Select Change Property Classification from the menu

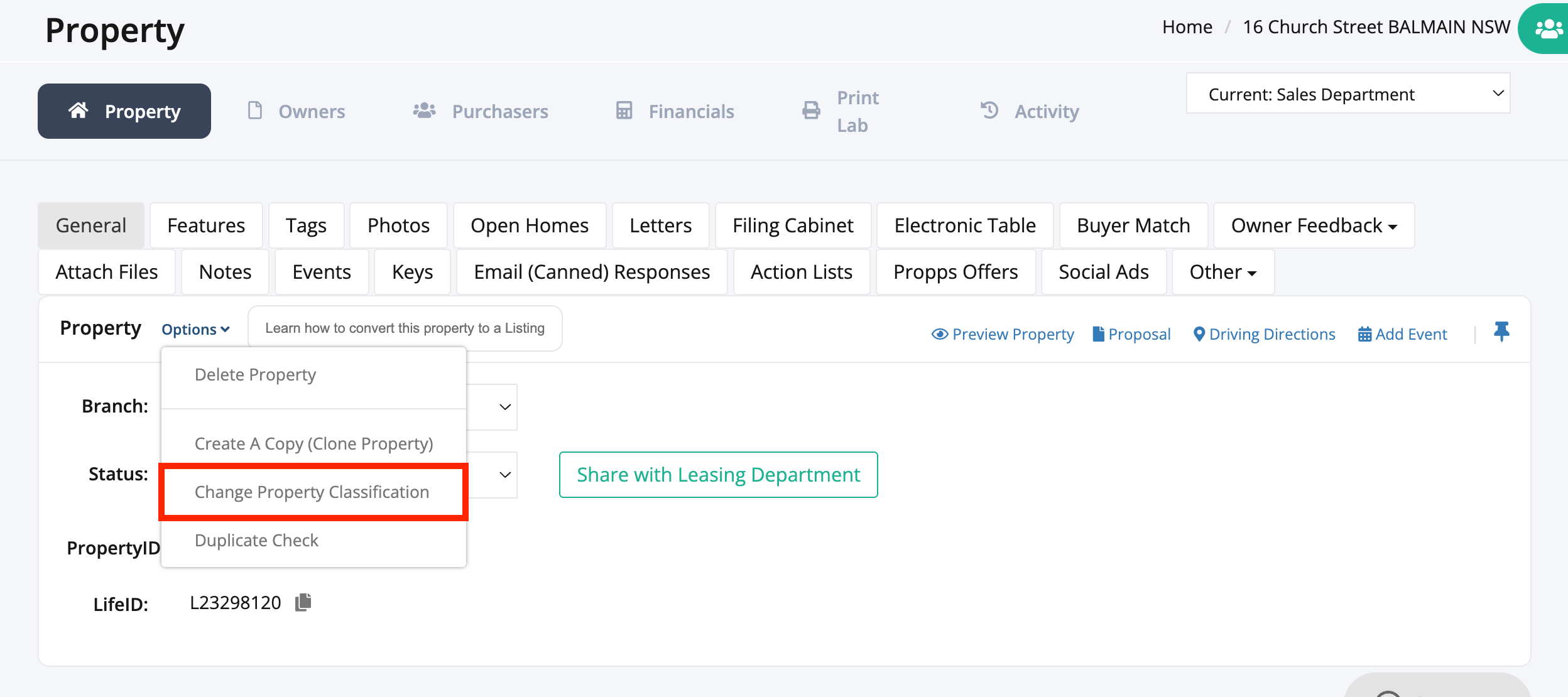[x=312, y=492]
